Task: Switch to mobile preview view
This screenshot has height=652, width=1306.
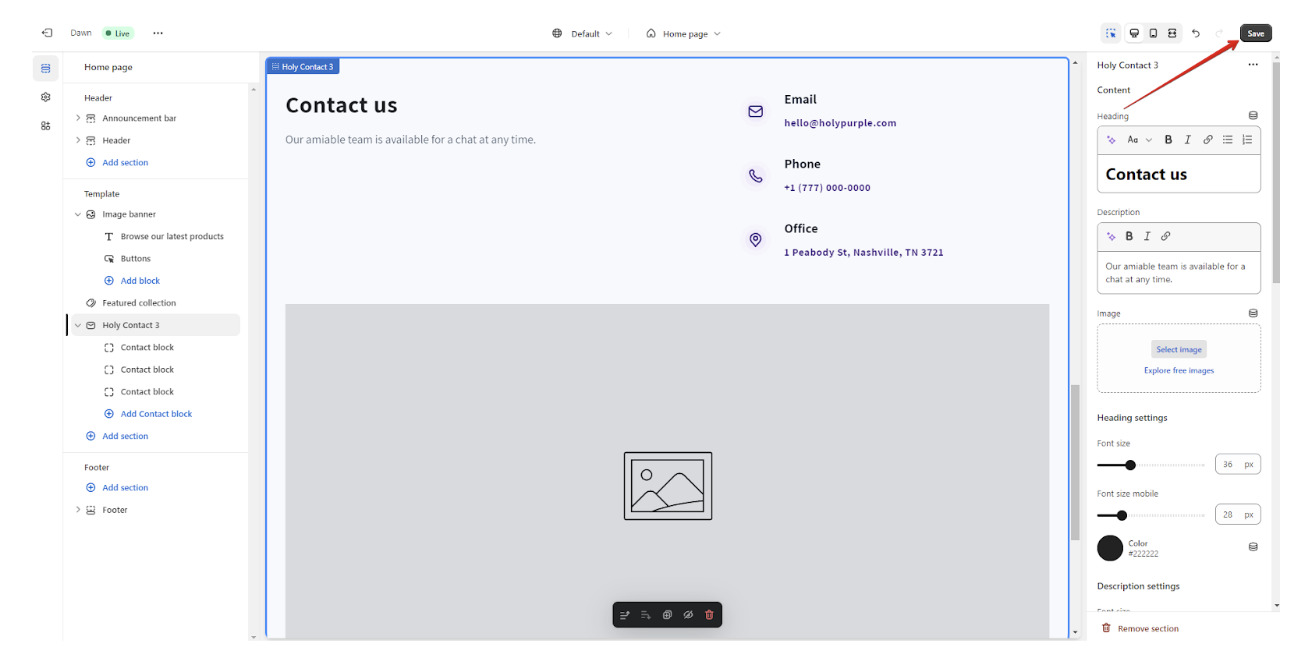Action: point(1153,33)
